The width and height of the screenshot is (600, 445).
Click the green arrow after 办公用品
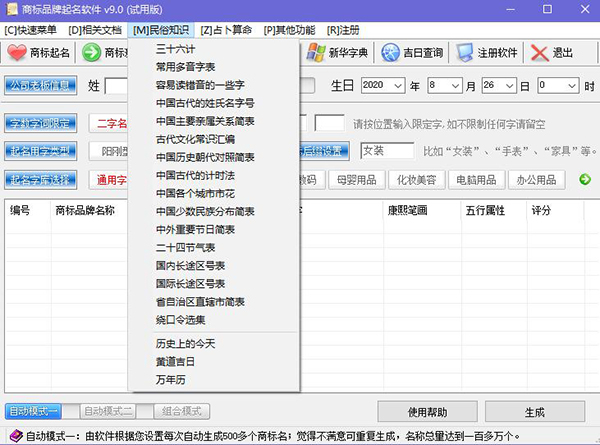(585, 179)
